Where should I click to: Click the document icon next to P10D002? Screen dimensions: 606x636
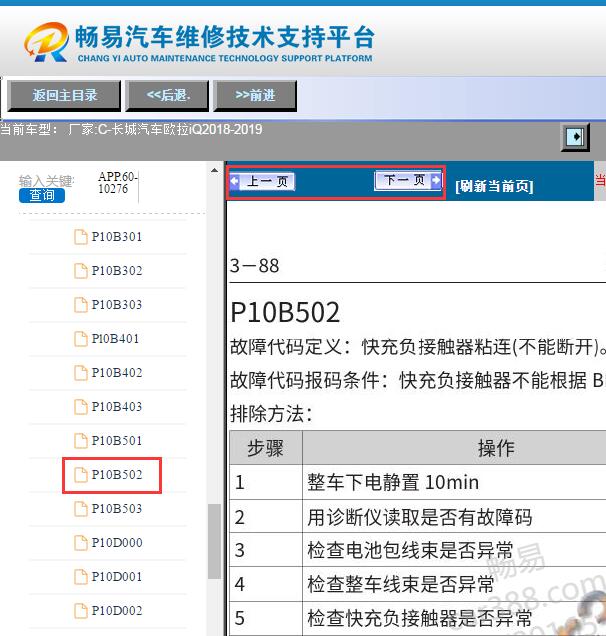click(x=81, y=611)
